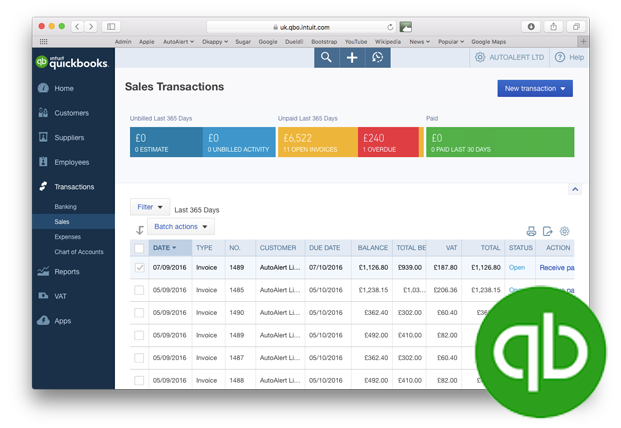Image resolution: width=621 pixels, height=428 pixels.
Task: Click the Safari address bar uk.qbo.intuit.com
Action: click(x=302, y=27)
